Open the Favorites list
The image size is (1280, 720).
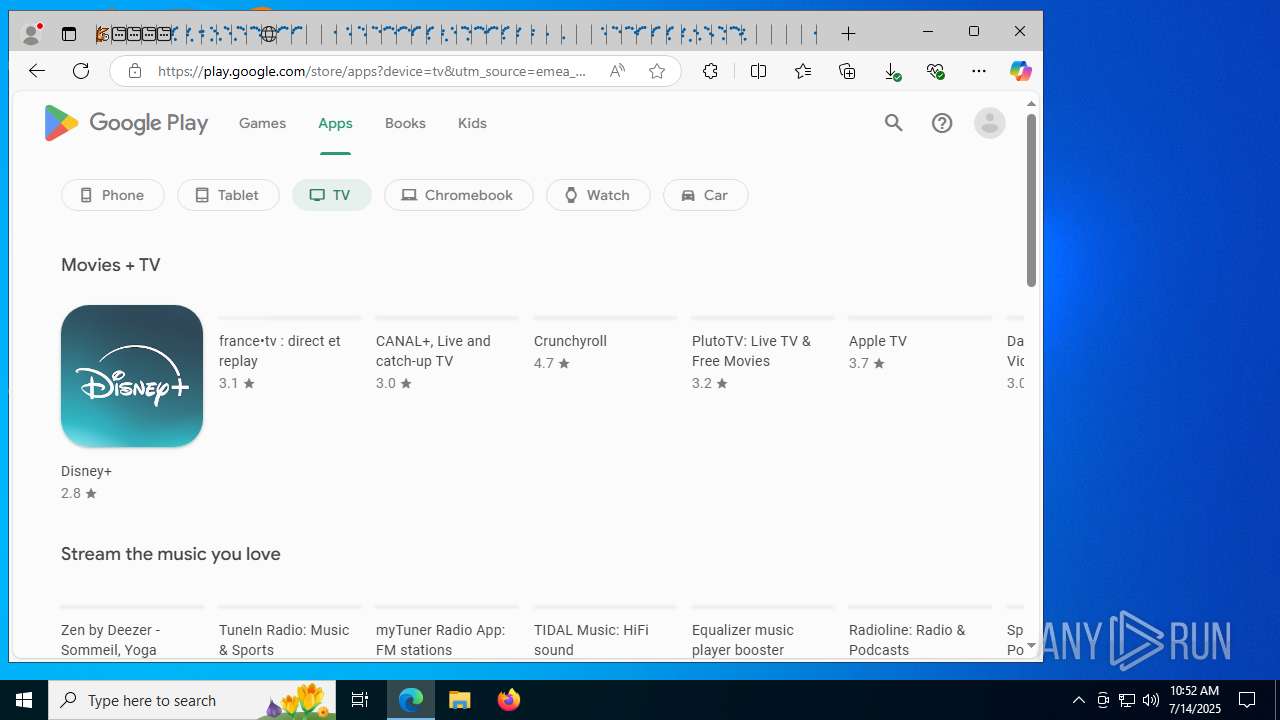(x=803, y=71)
